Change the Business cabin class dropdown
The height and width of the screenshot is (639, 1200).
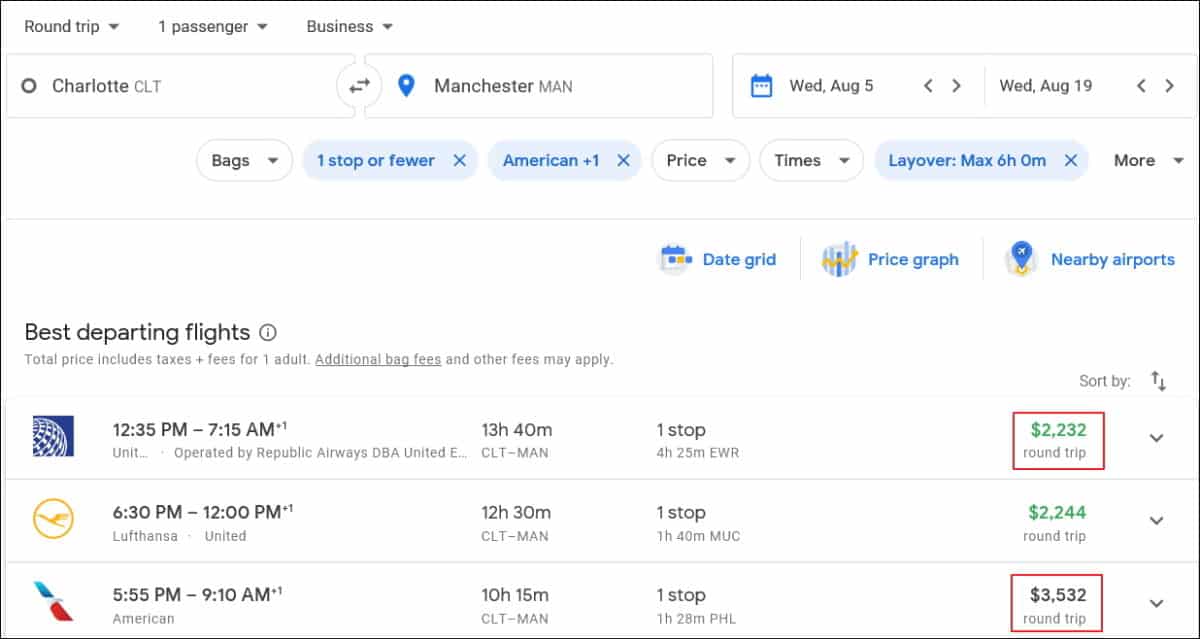(x=349, y=27)
